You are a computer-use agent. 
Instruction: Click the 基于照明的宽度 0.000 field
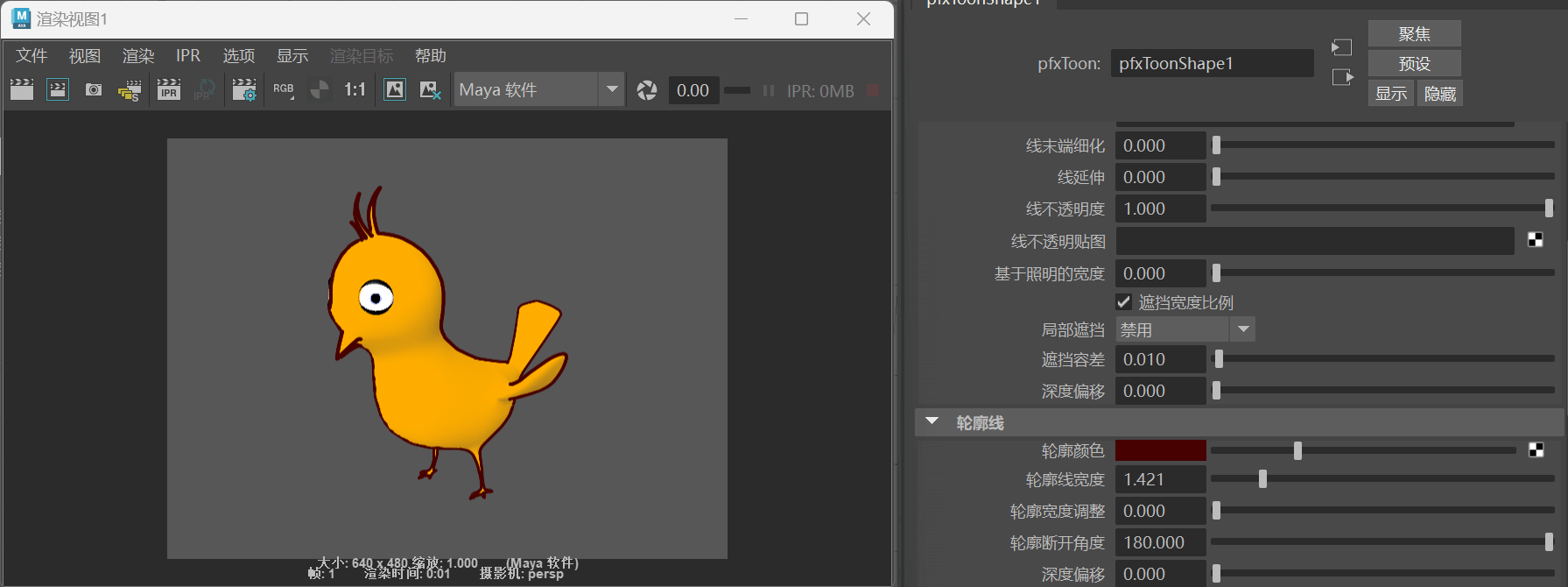point(1161,273)
